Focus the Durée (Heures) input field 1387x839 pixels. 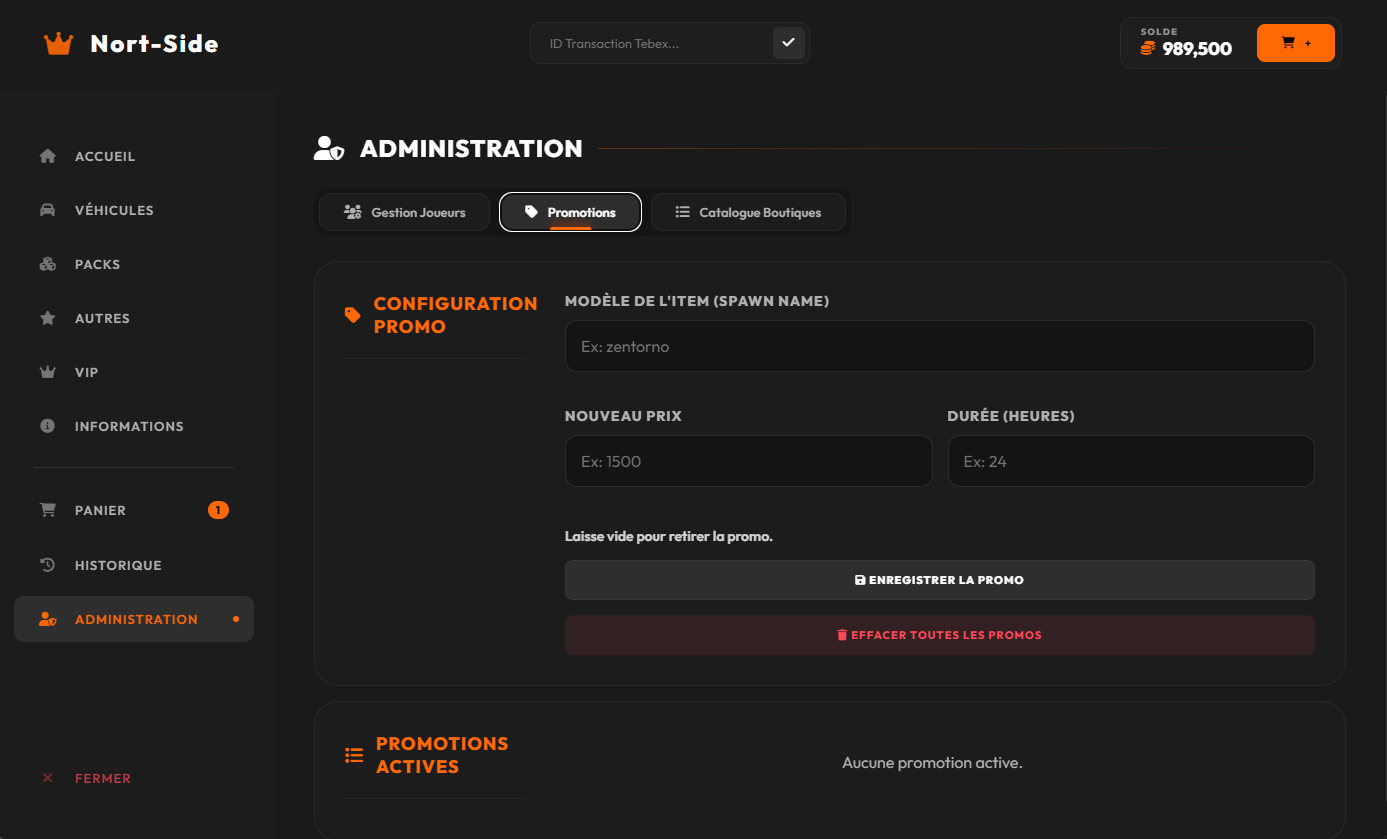coord(1131,461)
